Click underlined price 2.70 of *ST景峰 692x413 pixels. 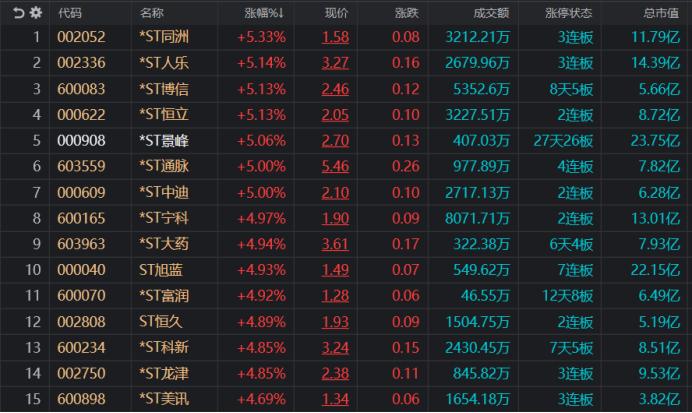[336, 140]
